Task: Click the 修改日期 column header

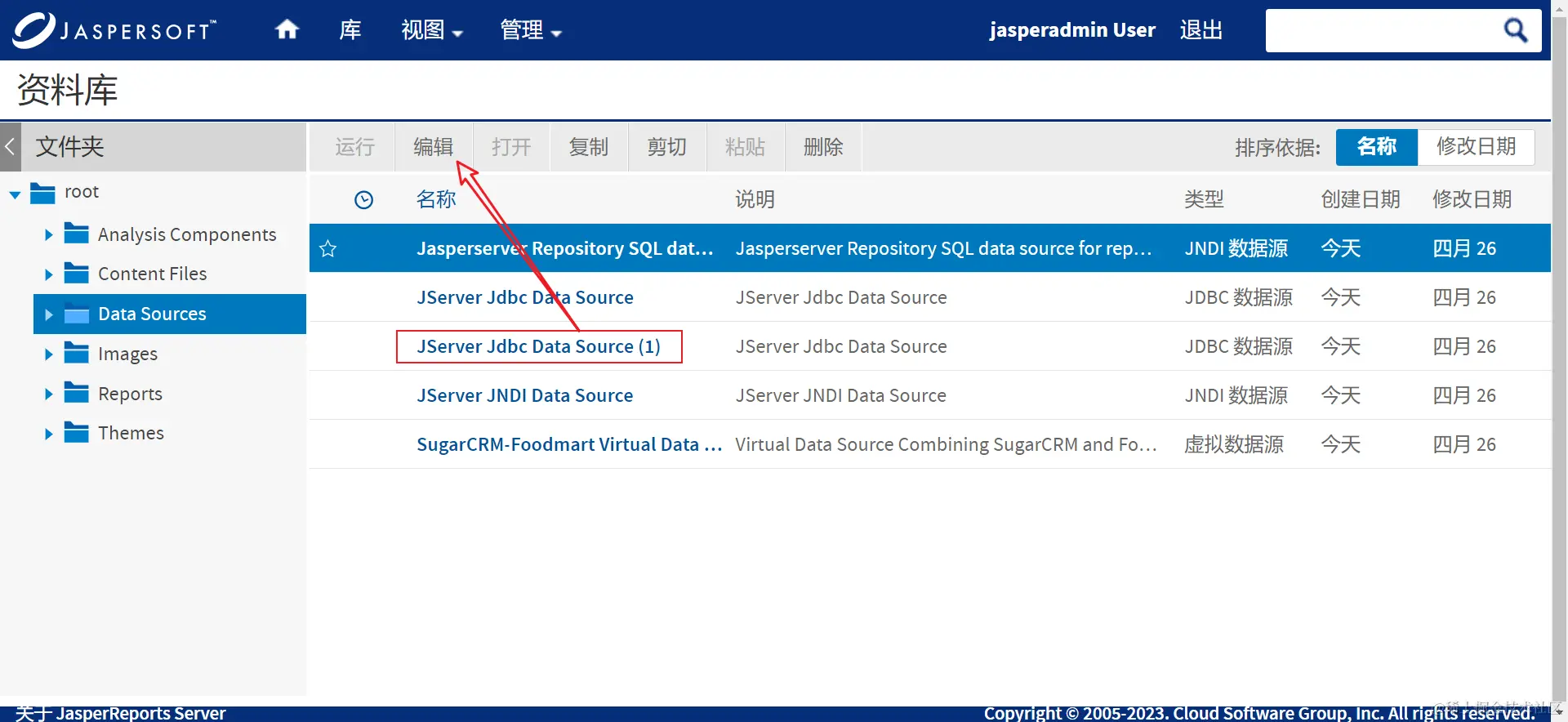Action: coord(1472,199)
